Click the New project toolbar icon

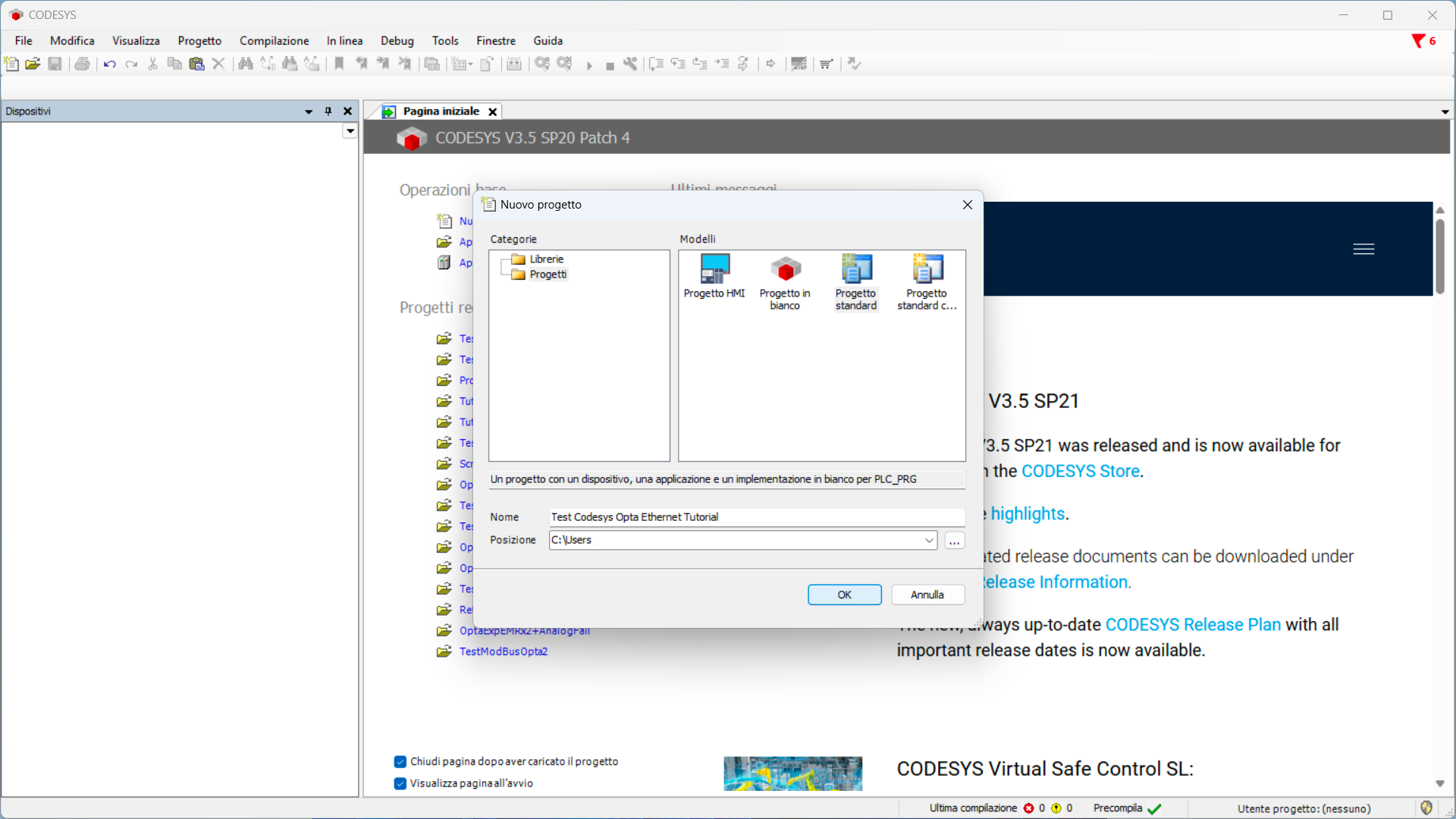click(11, 64)
